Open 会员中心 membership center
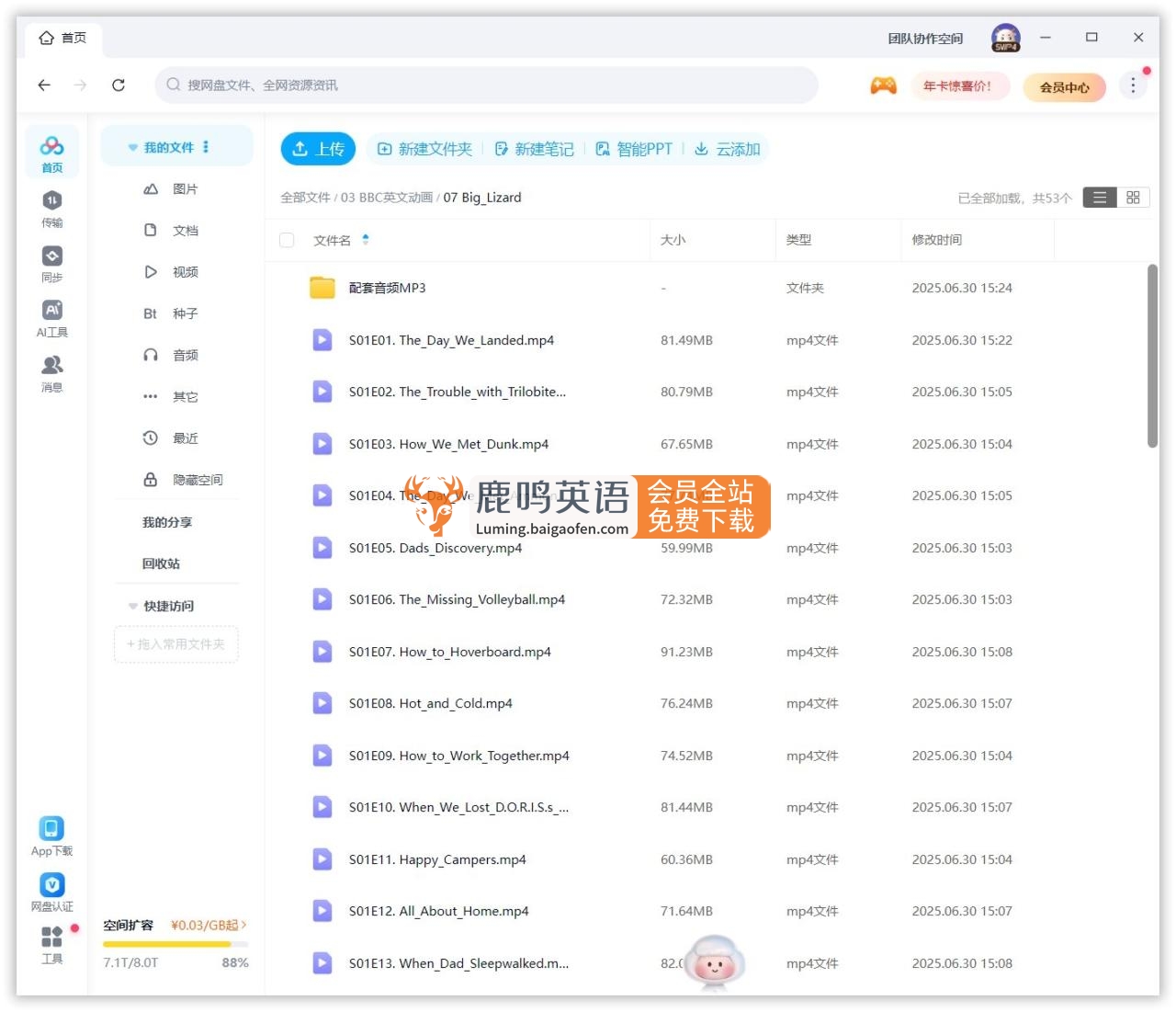Screen dimensions: 1176x1012 tap(1064, 87)
